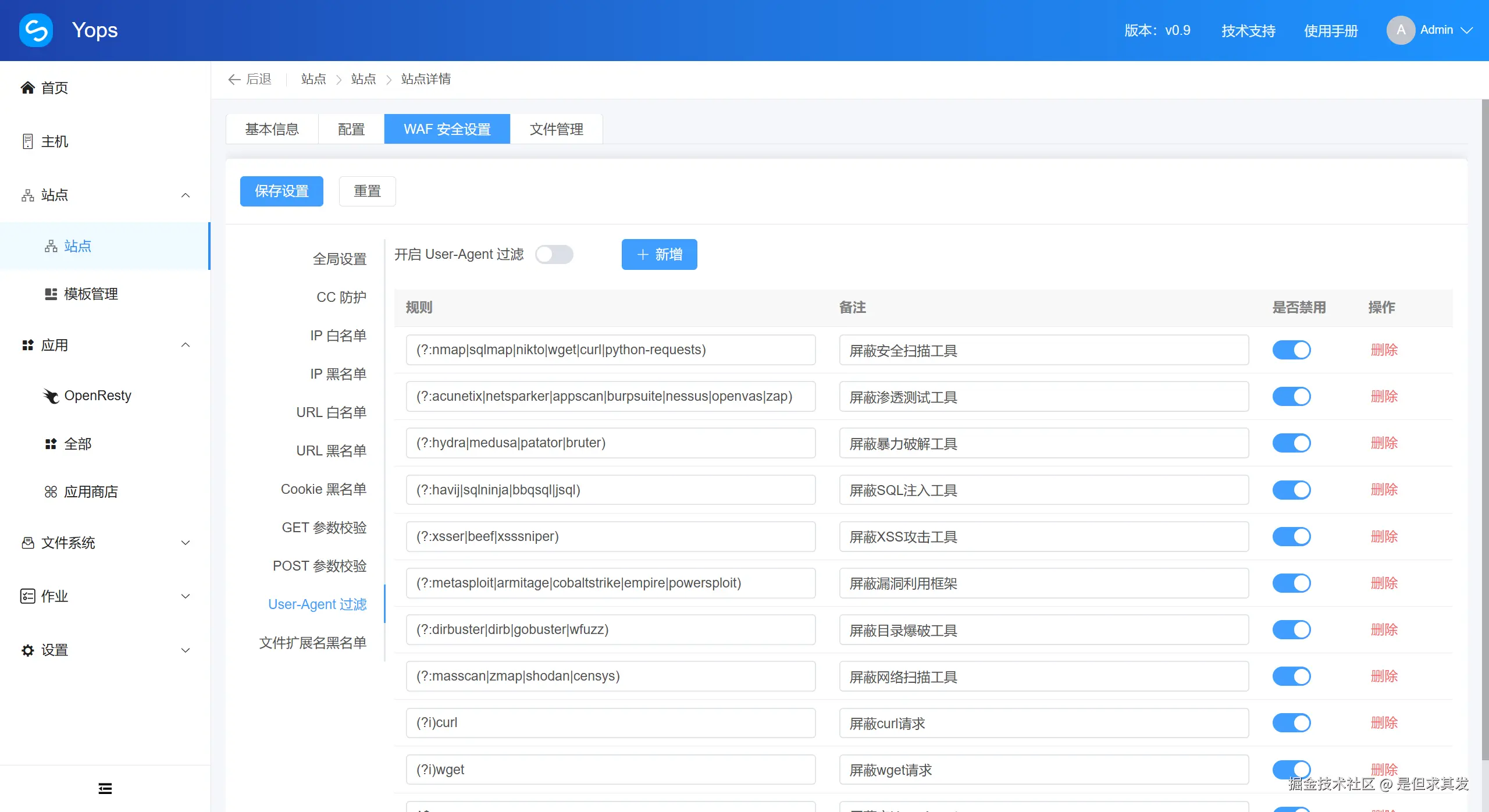Click the host icon next to 主机

[x=27, y=141]
